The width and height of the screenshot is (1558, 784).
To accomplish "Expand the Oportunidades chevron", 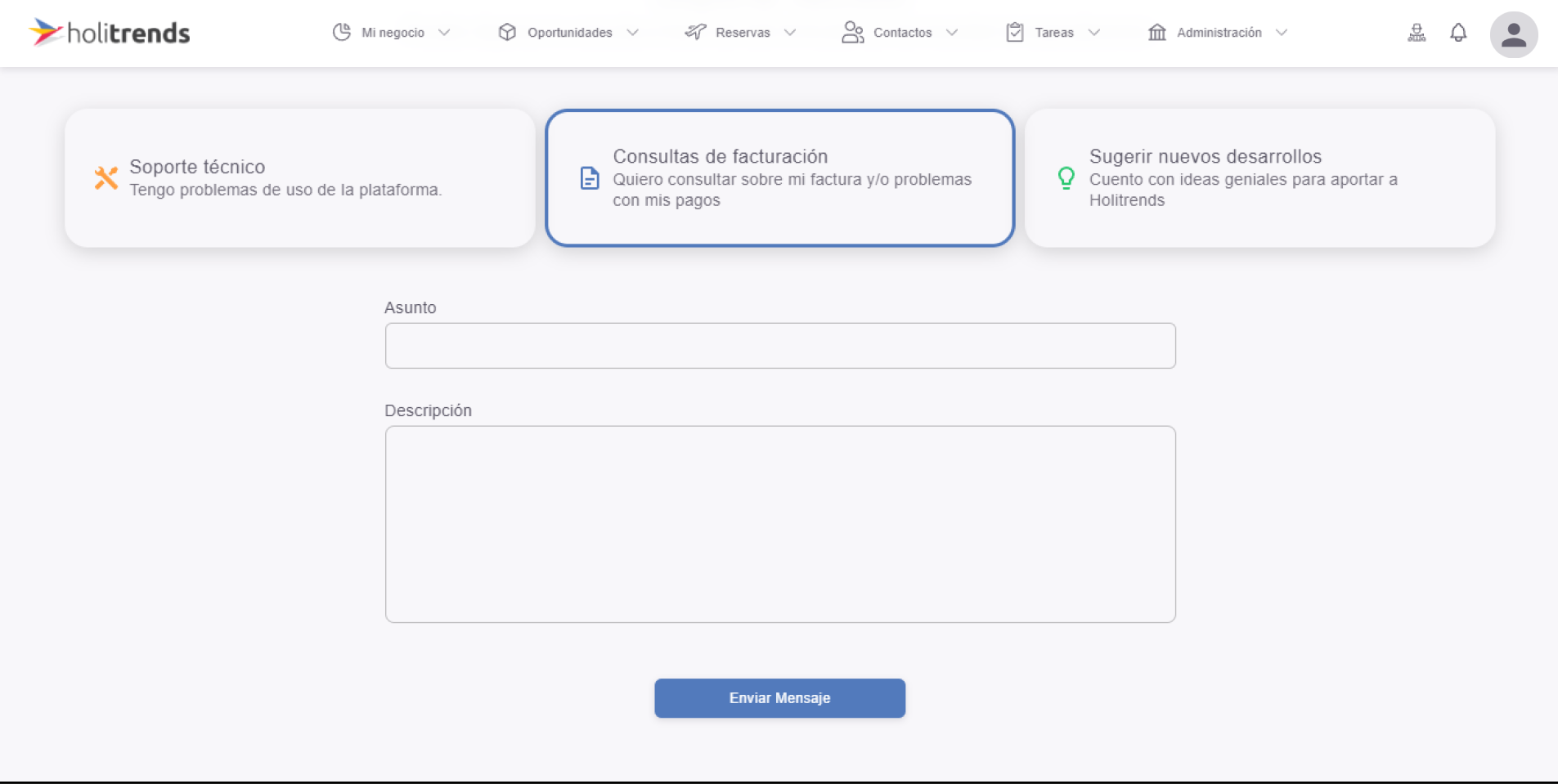I will point(632,33).
